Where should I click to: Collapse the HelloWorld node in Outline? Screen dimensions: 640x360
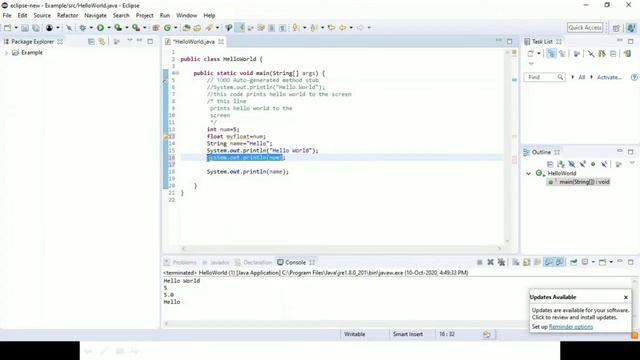click(x=529, y=173)
